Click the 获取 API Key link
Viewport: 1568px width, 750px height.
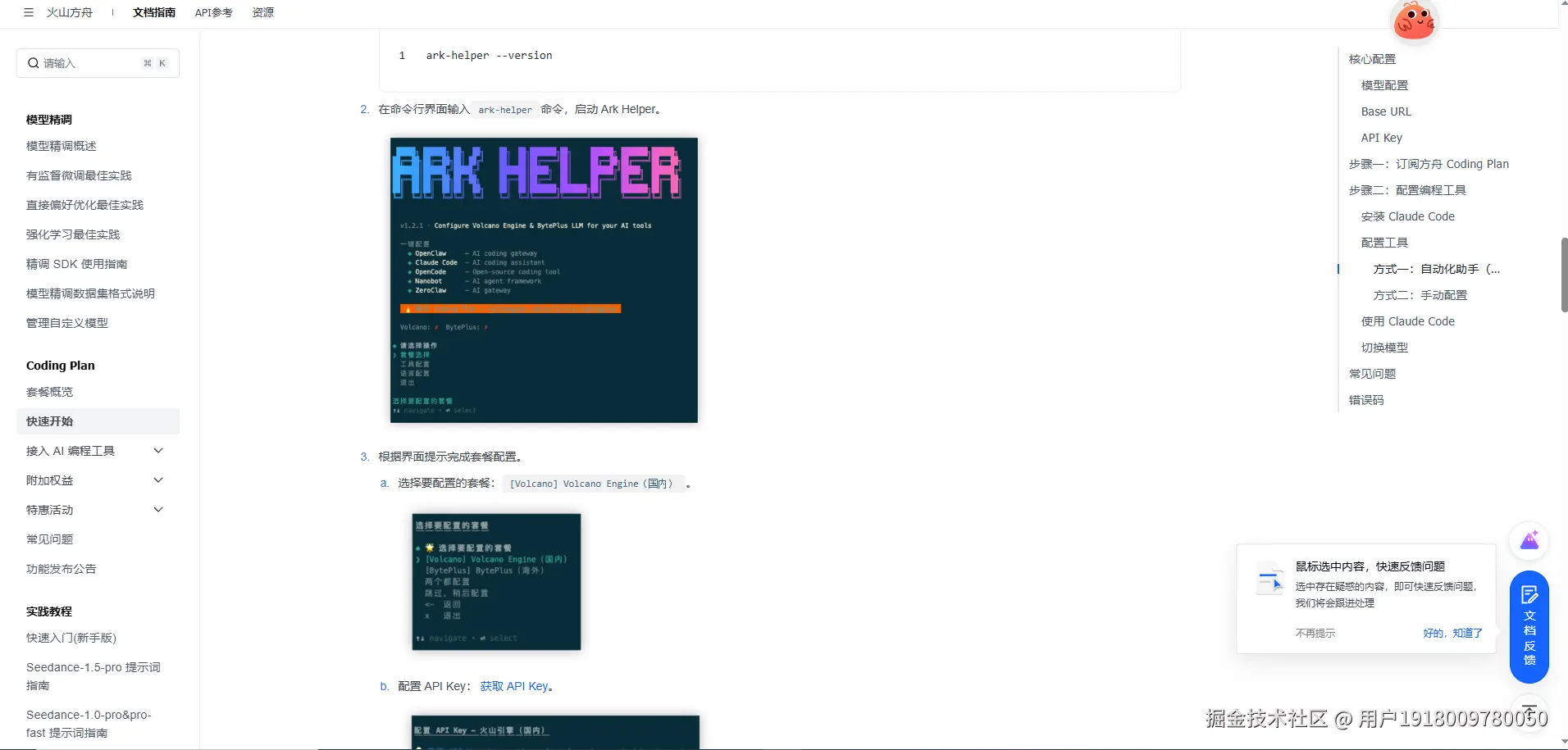click(x=514, y=686)
